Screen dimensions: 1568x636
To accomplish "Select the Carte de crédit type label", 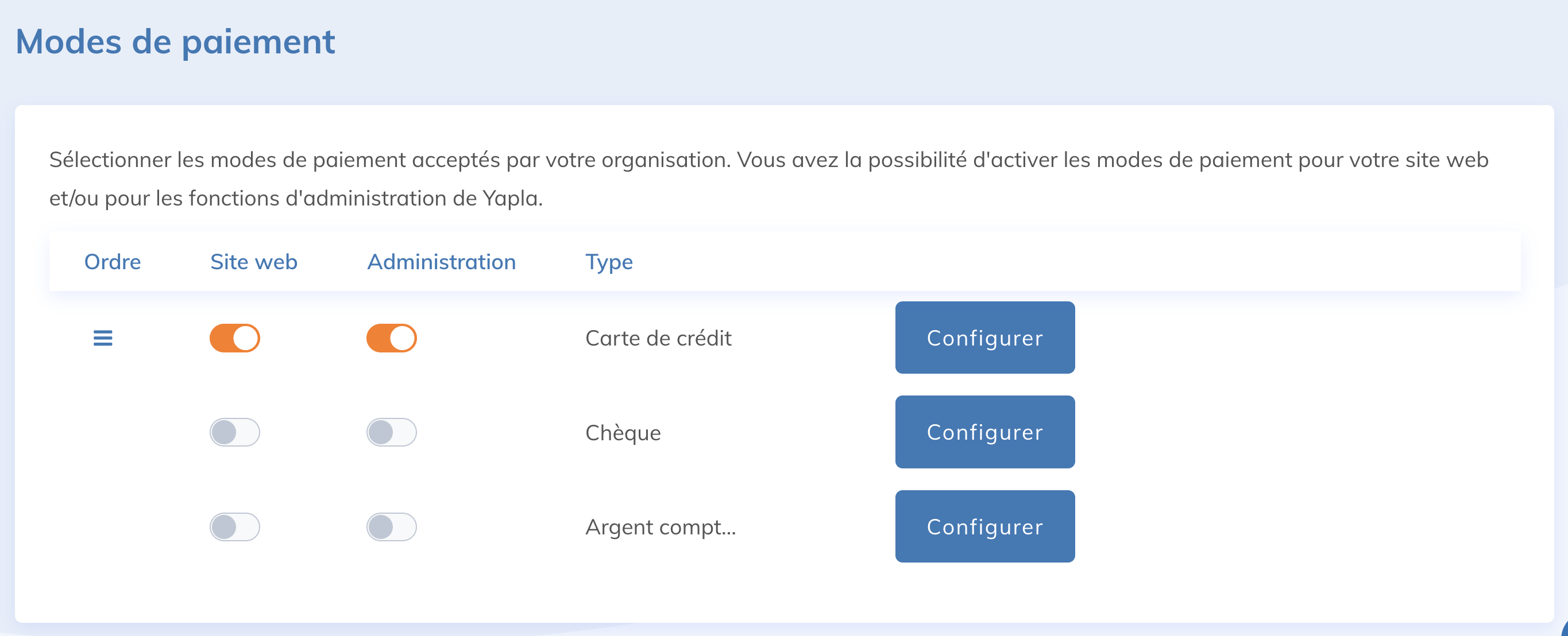I will tap(658, 338).
